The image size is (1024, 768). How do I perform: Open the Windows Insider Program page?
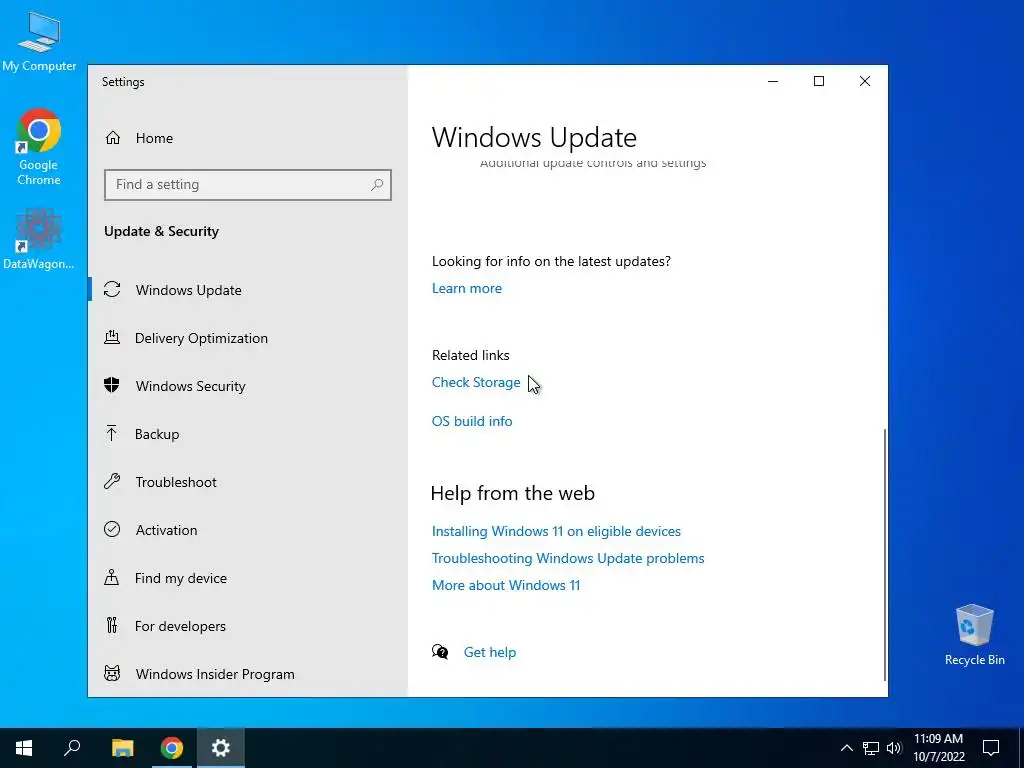(248, 674)
